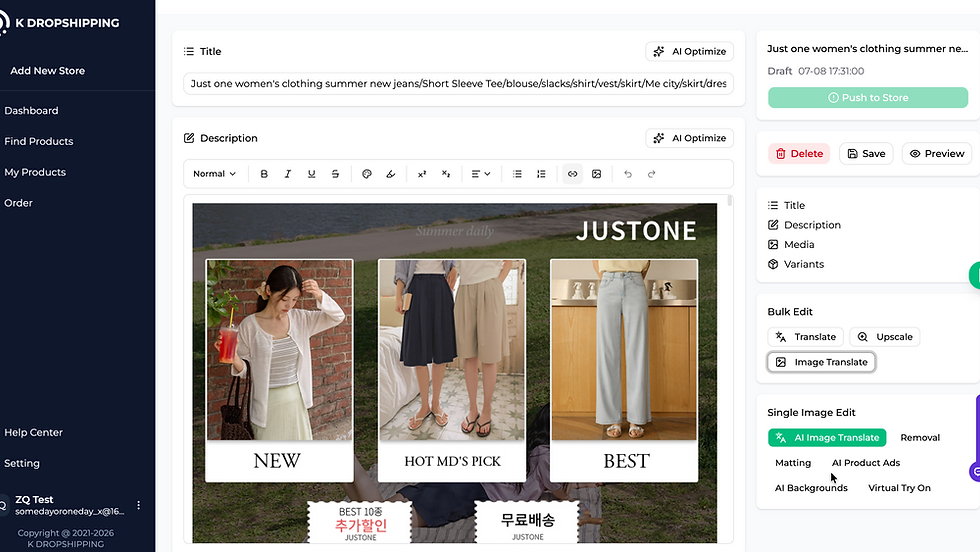Open AI Product Ads tool
The image size is (980, 552).
[x=866, y=463]
